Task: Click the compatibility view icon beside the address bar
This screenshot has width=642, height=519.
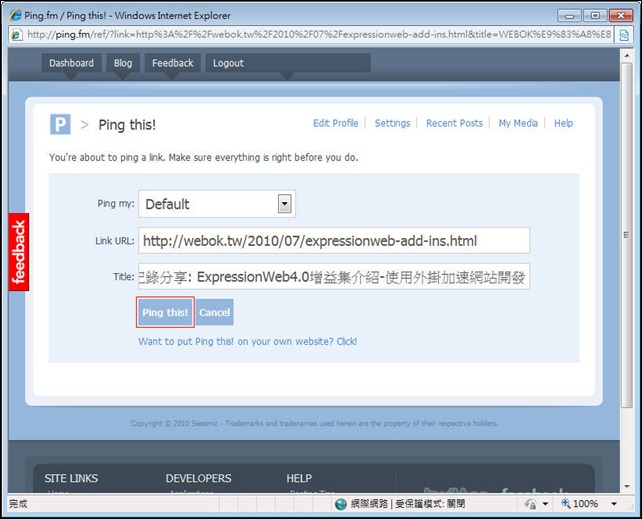Action: click(624, 35)
